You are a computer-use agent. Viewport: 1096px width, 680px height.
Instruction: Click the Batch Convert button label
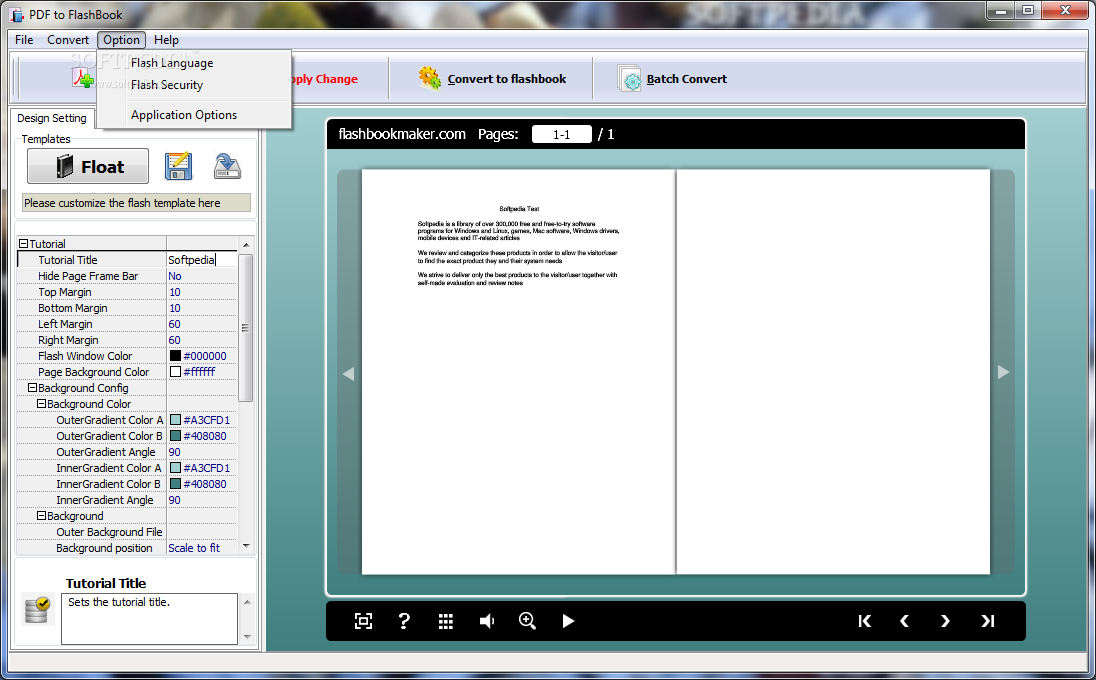(686, 79)
